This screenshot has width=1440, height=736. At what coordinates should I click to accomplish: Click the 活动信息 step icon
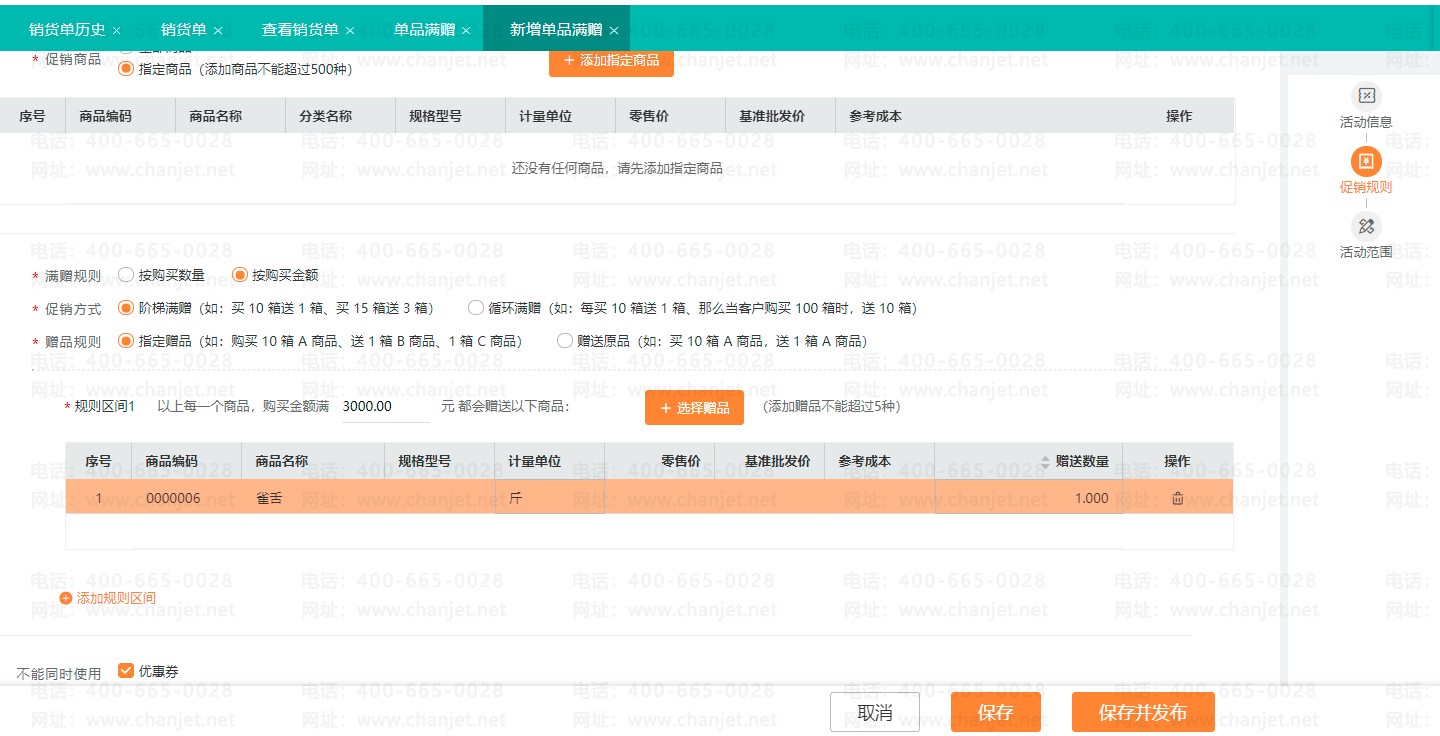[x=1366, y=96]
